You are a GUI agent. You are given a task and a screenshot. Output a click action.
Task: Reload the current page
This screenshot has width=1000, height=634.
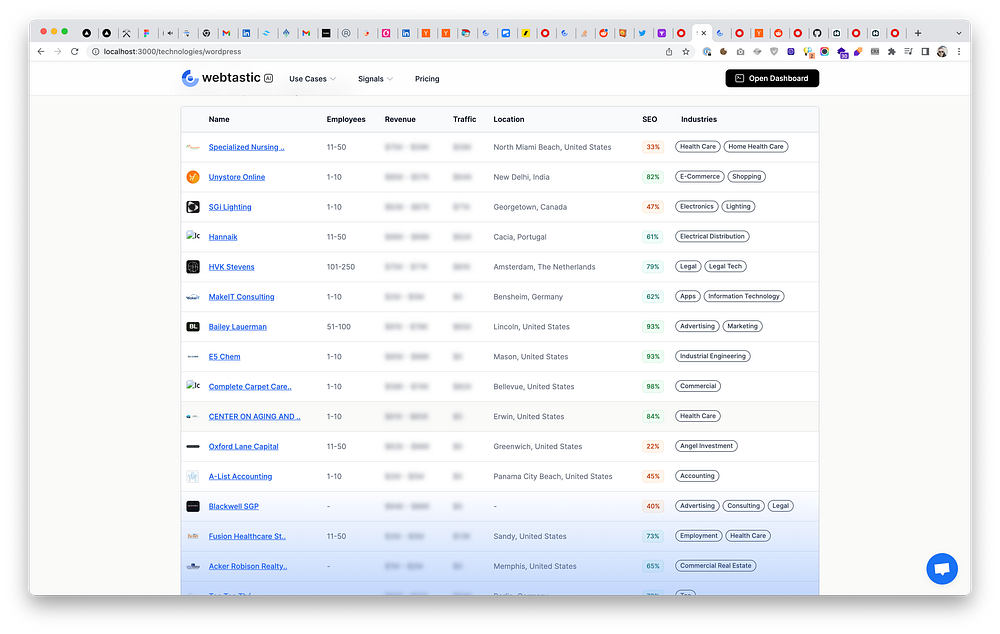pyautogui.click(x=75, y=52)
